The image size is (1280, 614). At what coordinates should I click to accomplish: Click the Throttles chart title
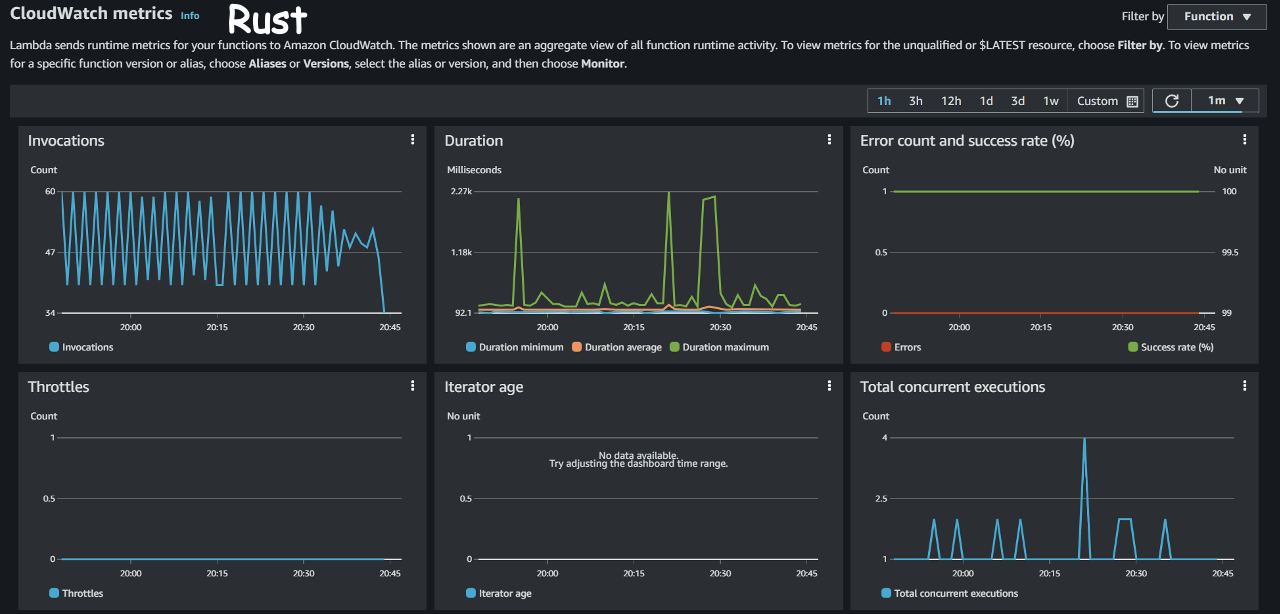58,387
